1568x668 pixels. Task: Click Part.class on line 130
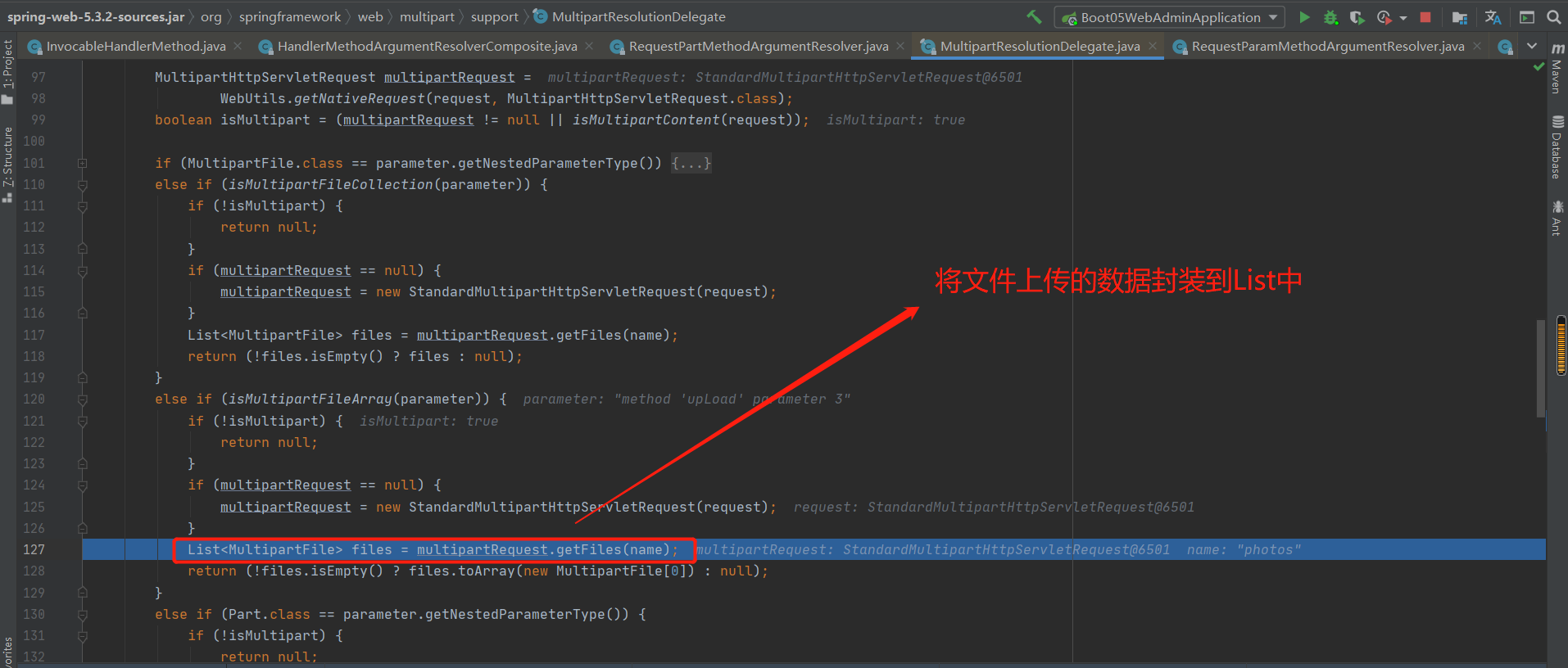[270, 614]
